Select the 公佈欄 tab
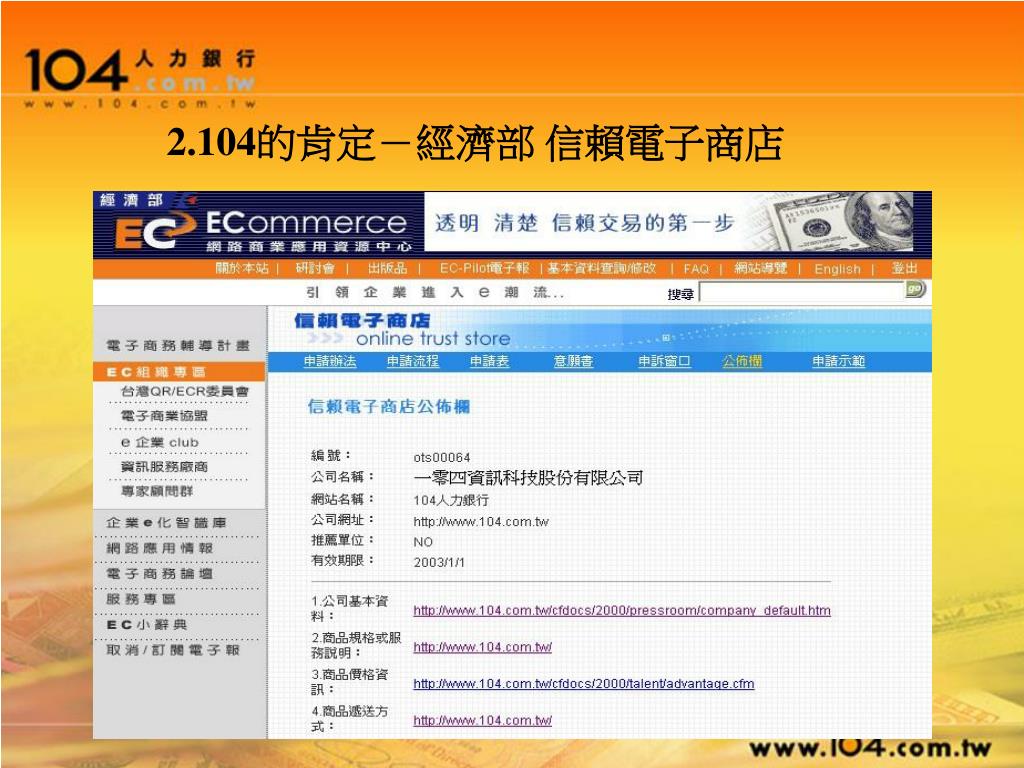 click(742, 361)
